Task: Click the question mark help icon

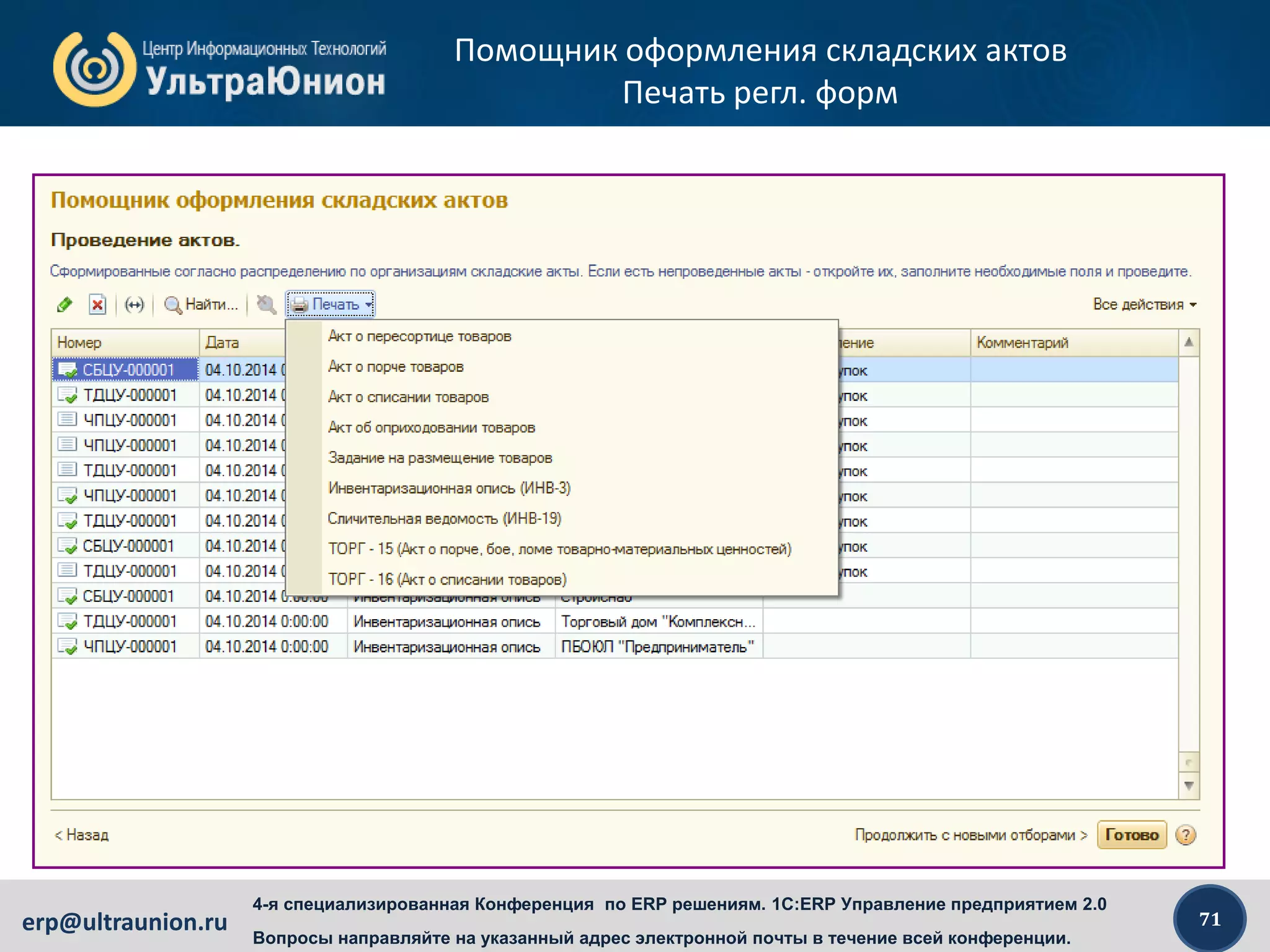Action: (x=1186, y=835)
